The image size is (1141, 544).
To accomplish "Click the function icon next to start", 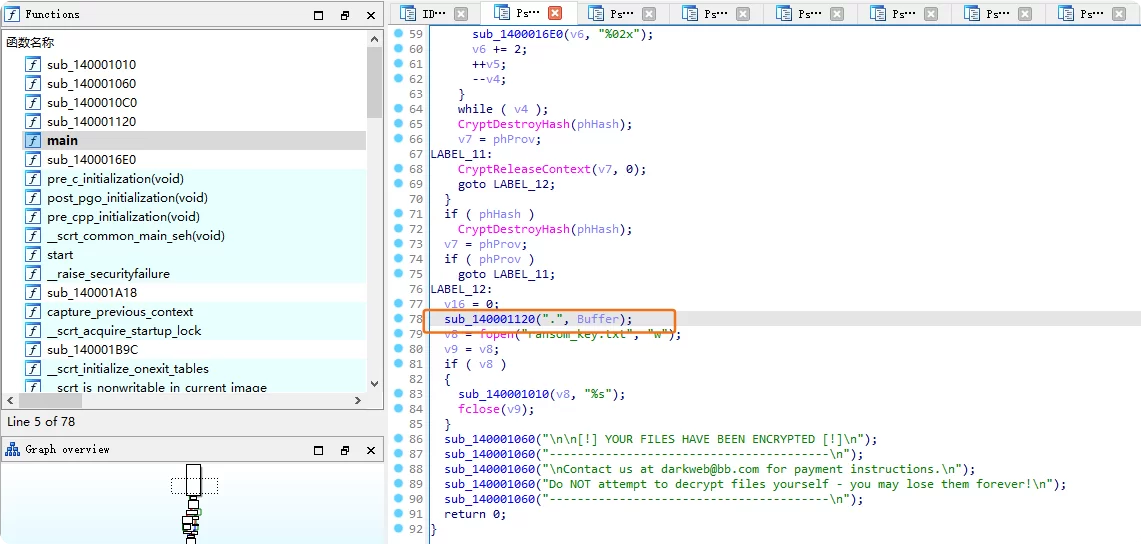I will tap(33, 255).
